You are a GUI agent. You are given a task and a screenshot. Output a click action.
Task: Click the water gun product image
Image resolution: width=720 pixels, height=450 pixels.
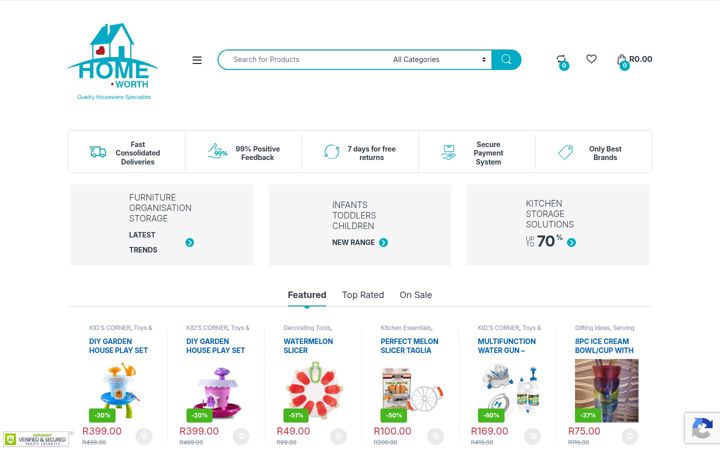pos(509,390)
